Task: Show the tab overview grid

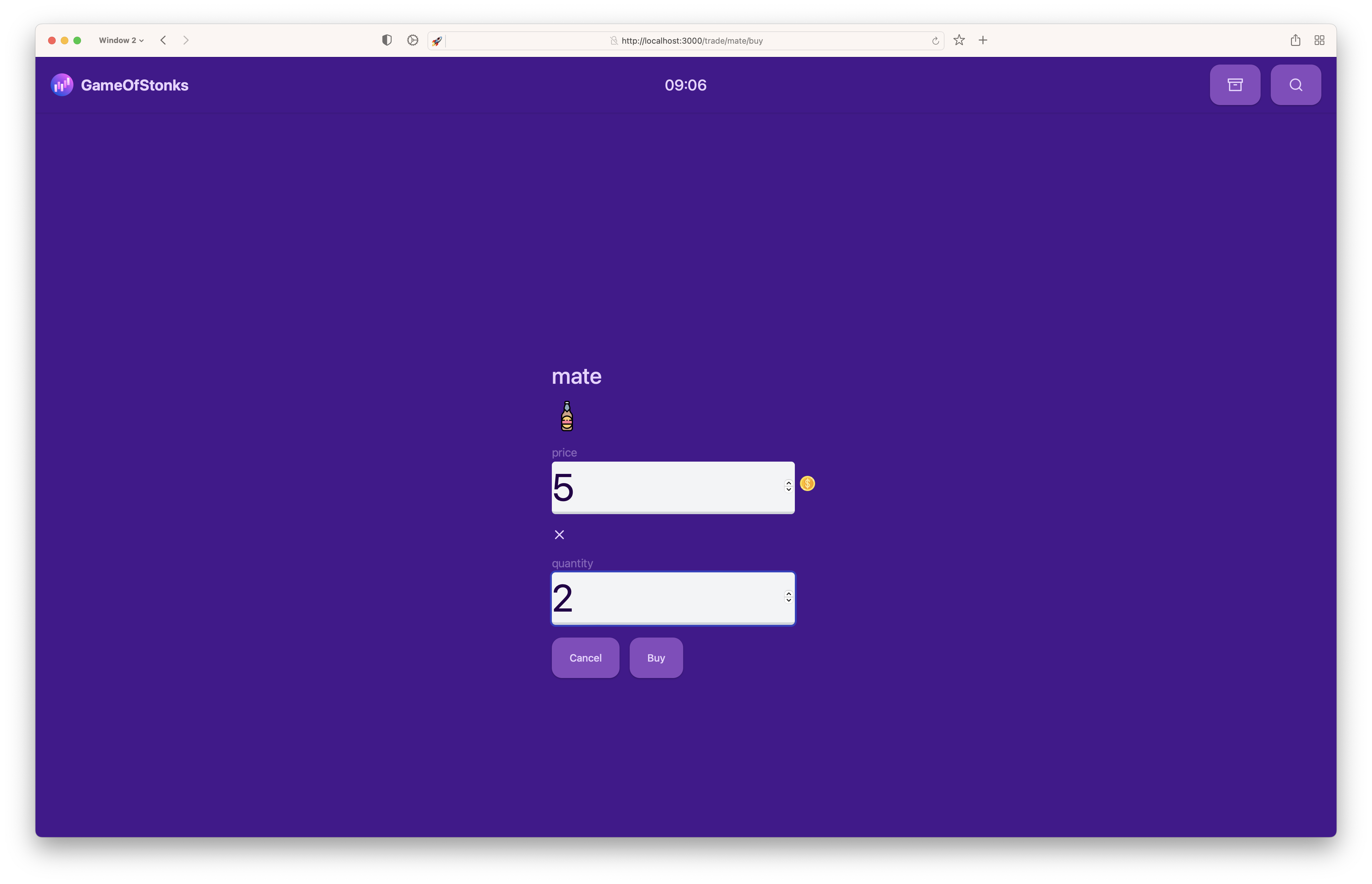Action: pyautogui.click(x=1319, y=40)
